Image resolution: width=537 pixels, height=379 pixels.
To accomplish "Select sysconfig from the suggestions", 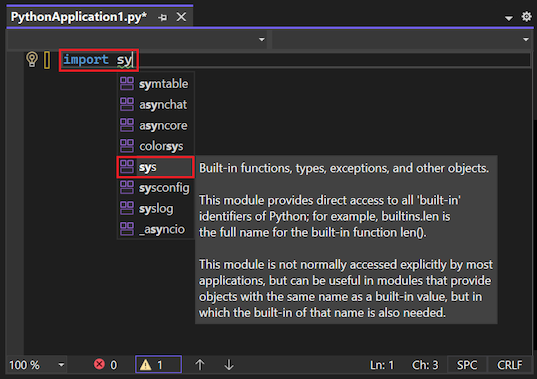I will tap(156, 188).
